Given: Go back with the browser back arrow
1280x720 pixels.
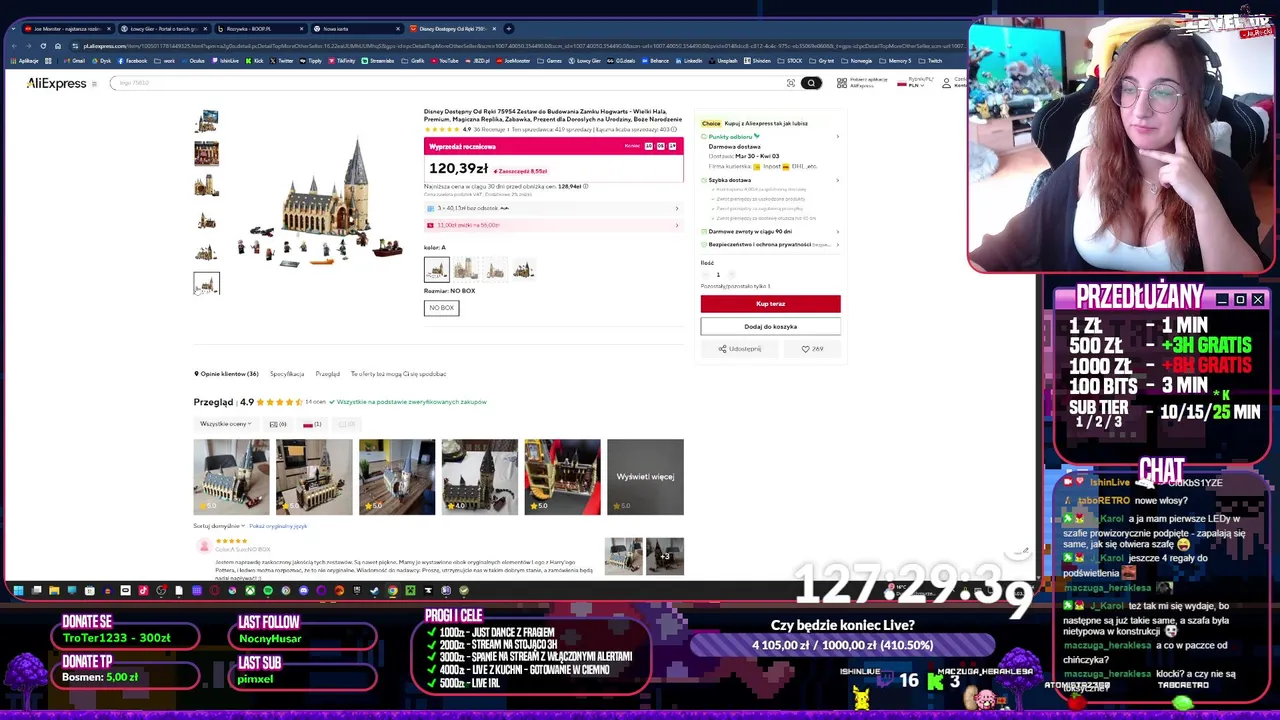Looking at the screenshot, I should click(x=14, y=46).
